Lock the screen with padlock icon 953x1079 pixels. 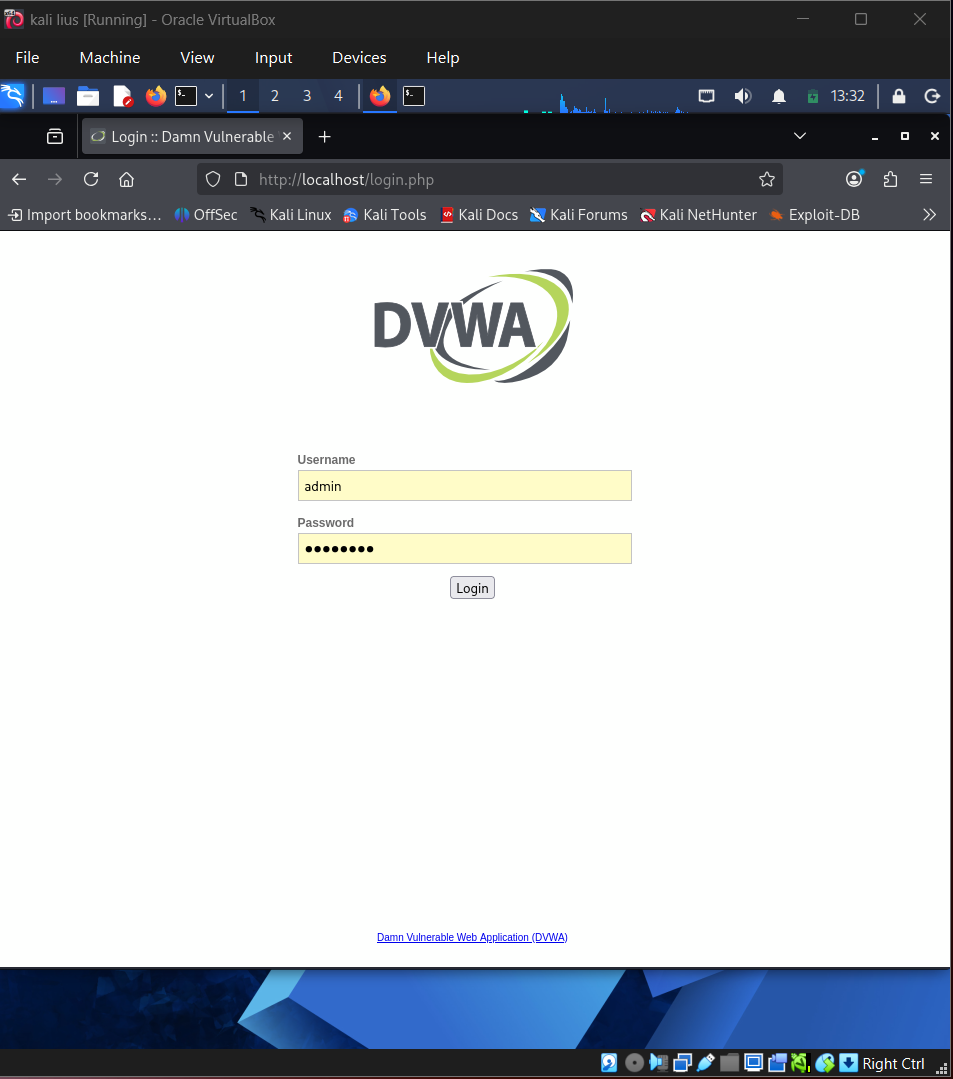899,96
